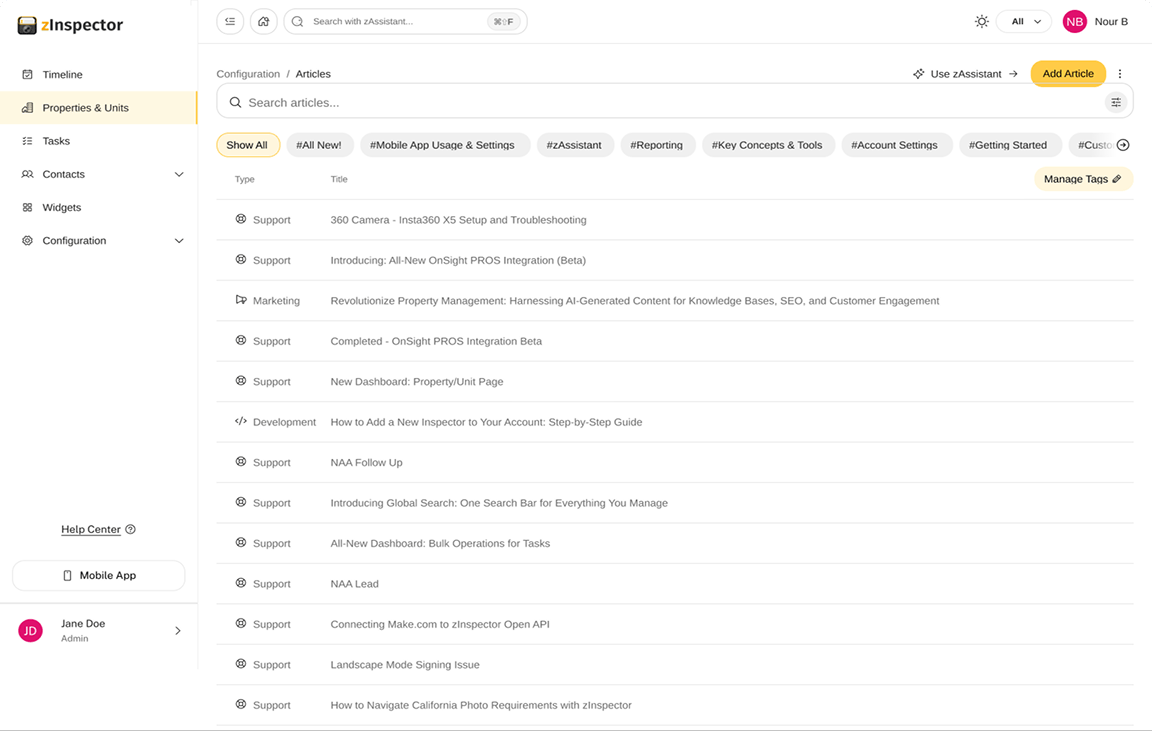Open Connecting Make.com to zInspector Open API
1152x737 pixels.
[x=440, y=624]
